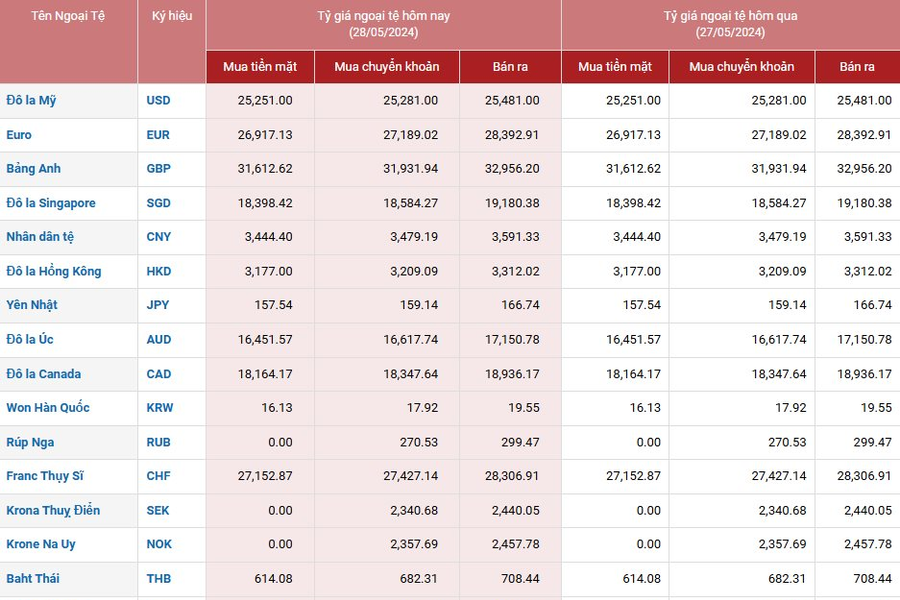Click the Rúp Nga currency link
This screenshot has width=900, height=600.
pos(30,442)
